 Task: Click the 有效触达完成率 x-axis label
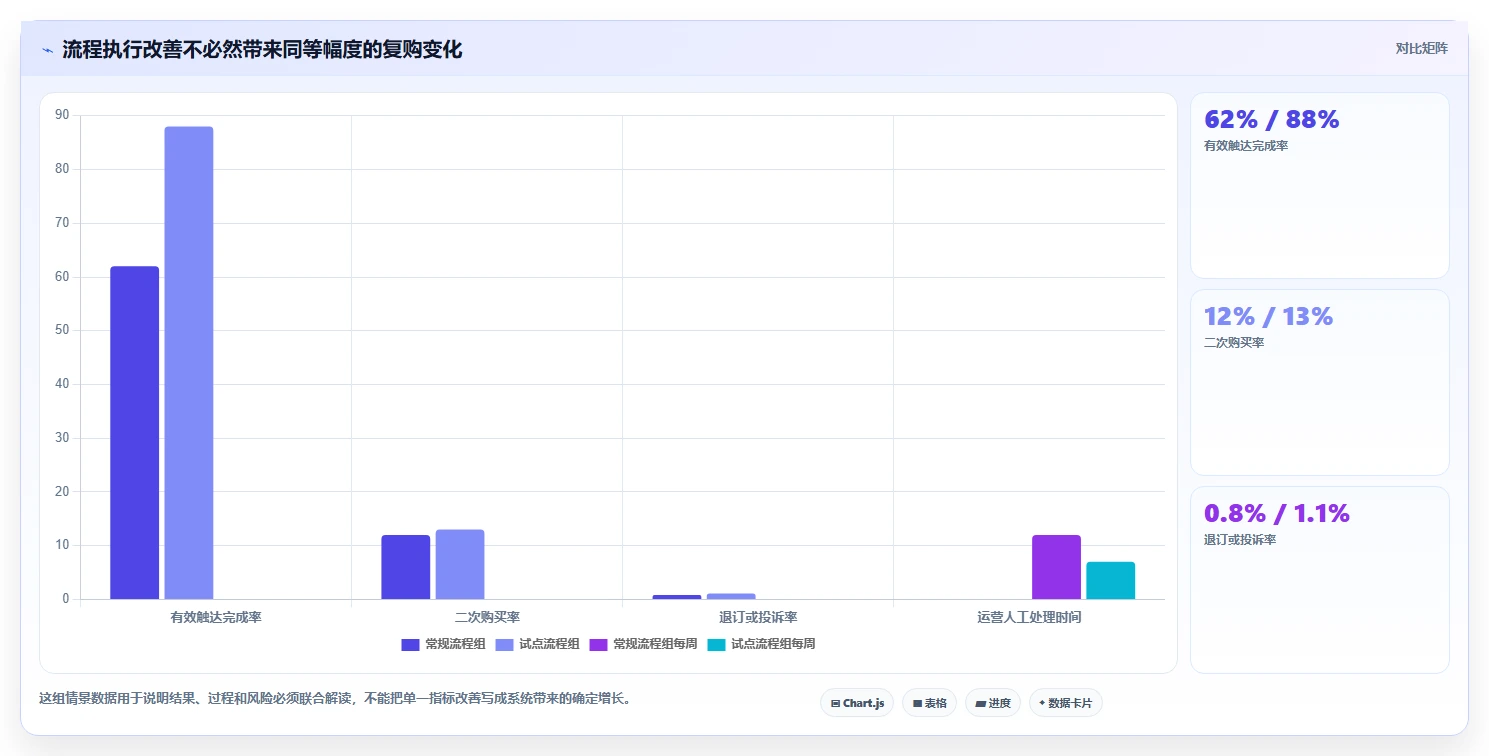pyautogui.click(x=216, y=617)
